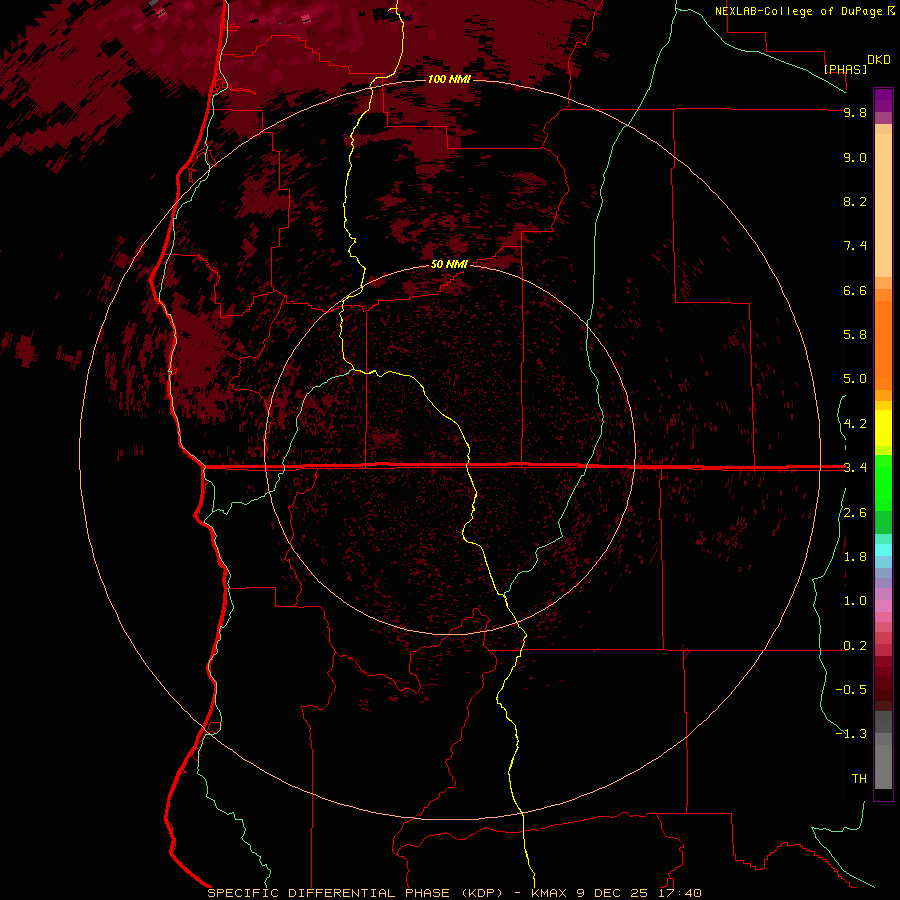Pick the yellow color bar segment
Viewport: 900px width, 900px height.
pos(883,428)
